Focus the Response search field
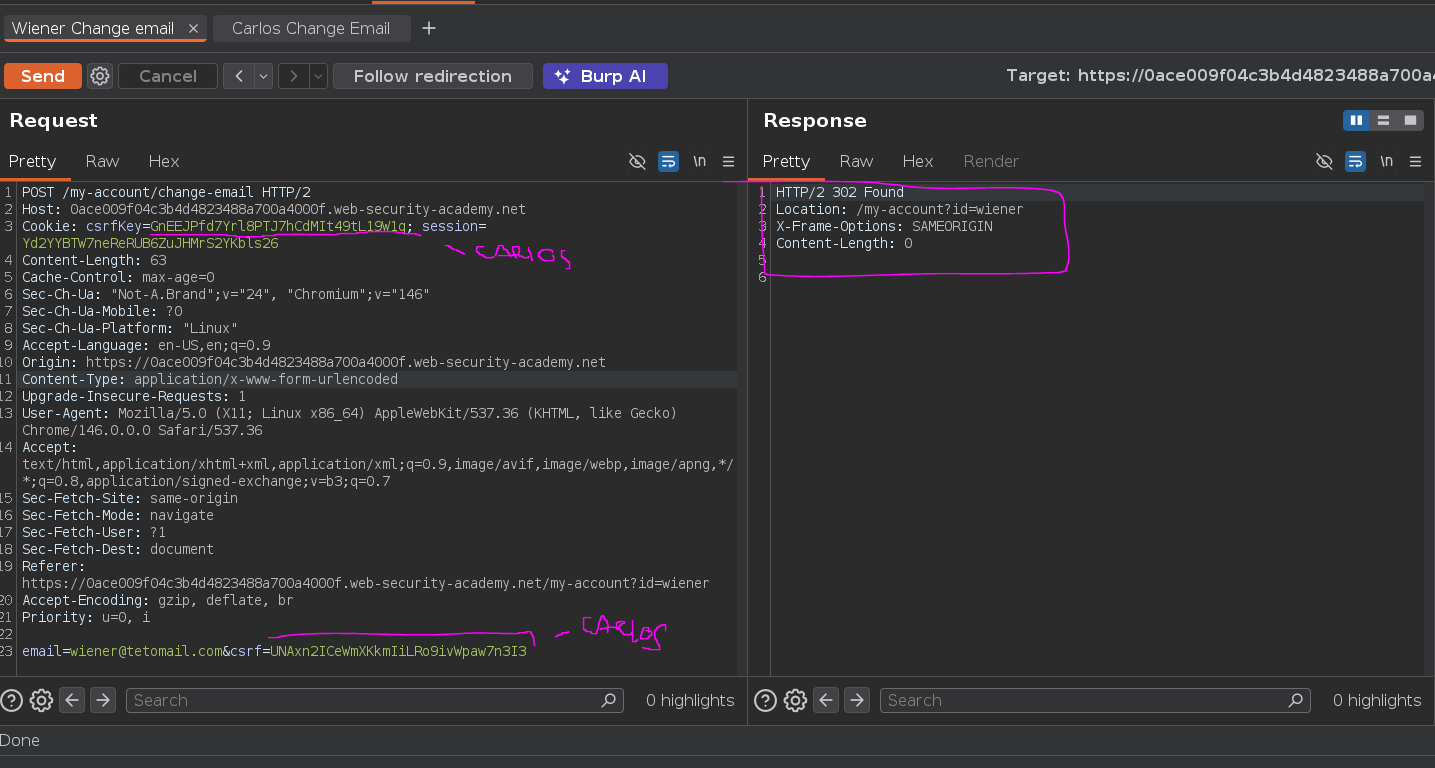 (1095, 700)
